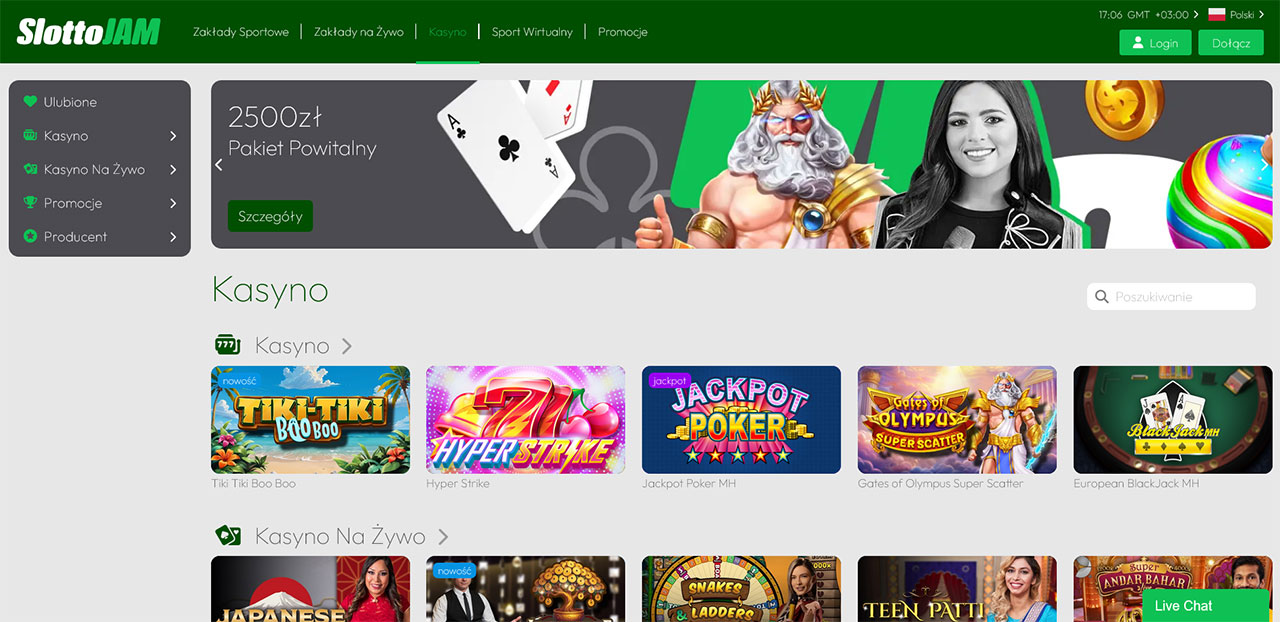Open the Live Chat widget
1280x622 pixels.
click(1205, 606)
